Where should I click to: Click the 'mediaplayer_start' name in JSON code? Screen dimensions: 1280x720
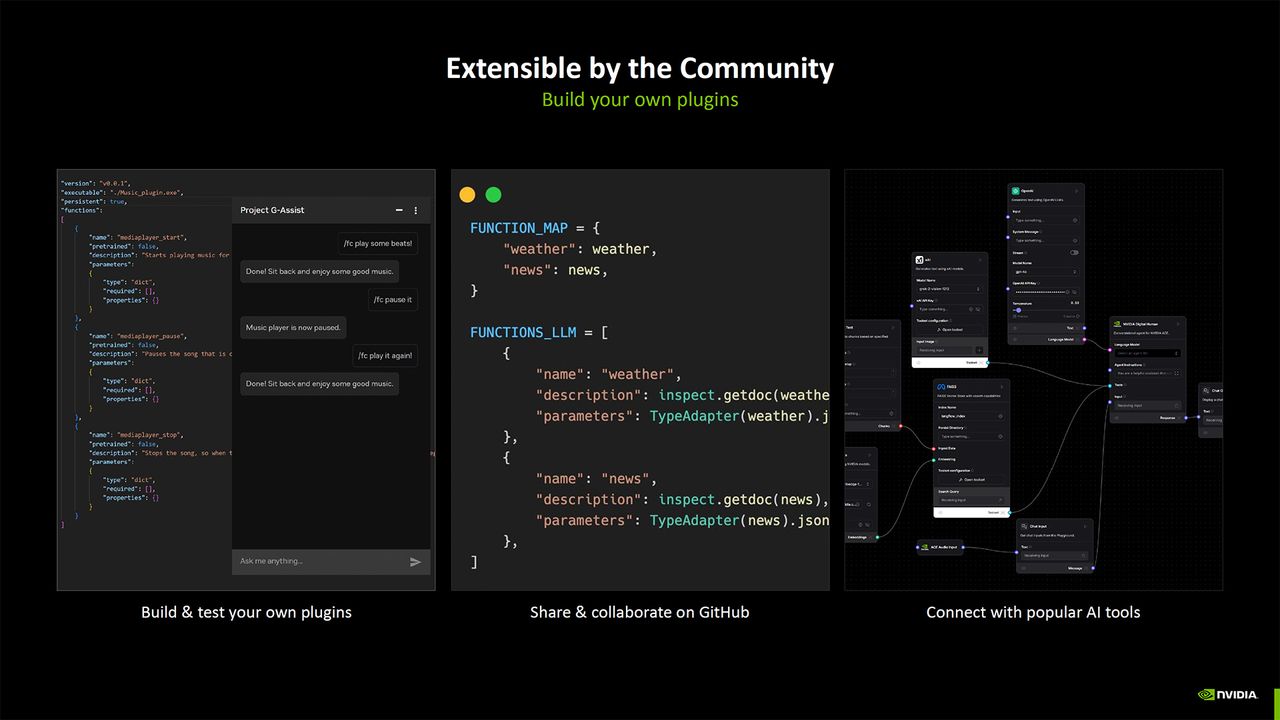pyautogui.click(x=151, y=237)
